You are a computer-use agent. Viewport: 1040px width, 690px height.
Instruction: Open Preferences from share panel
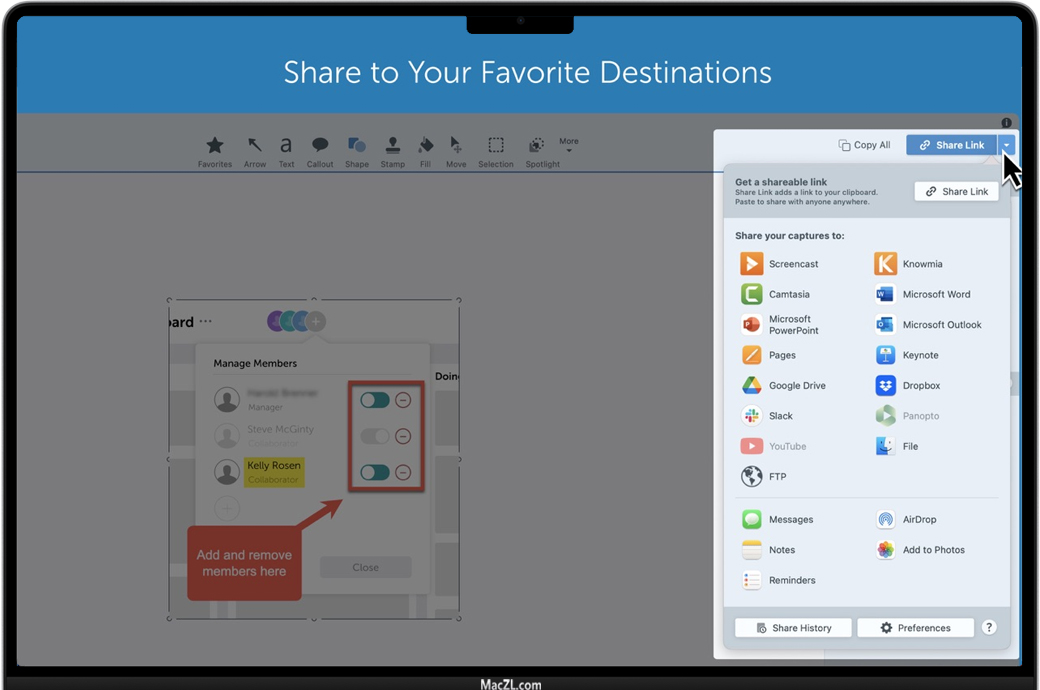(x=915, y=628)
